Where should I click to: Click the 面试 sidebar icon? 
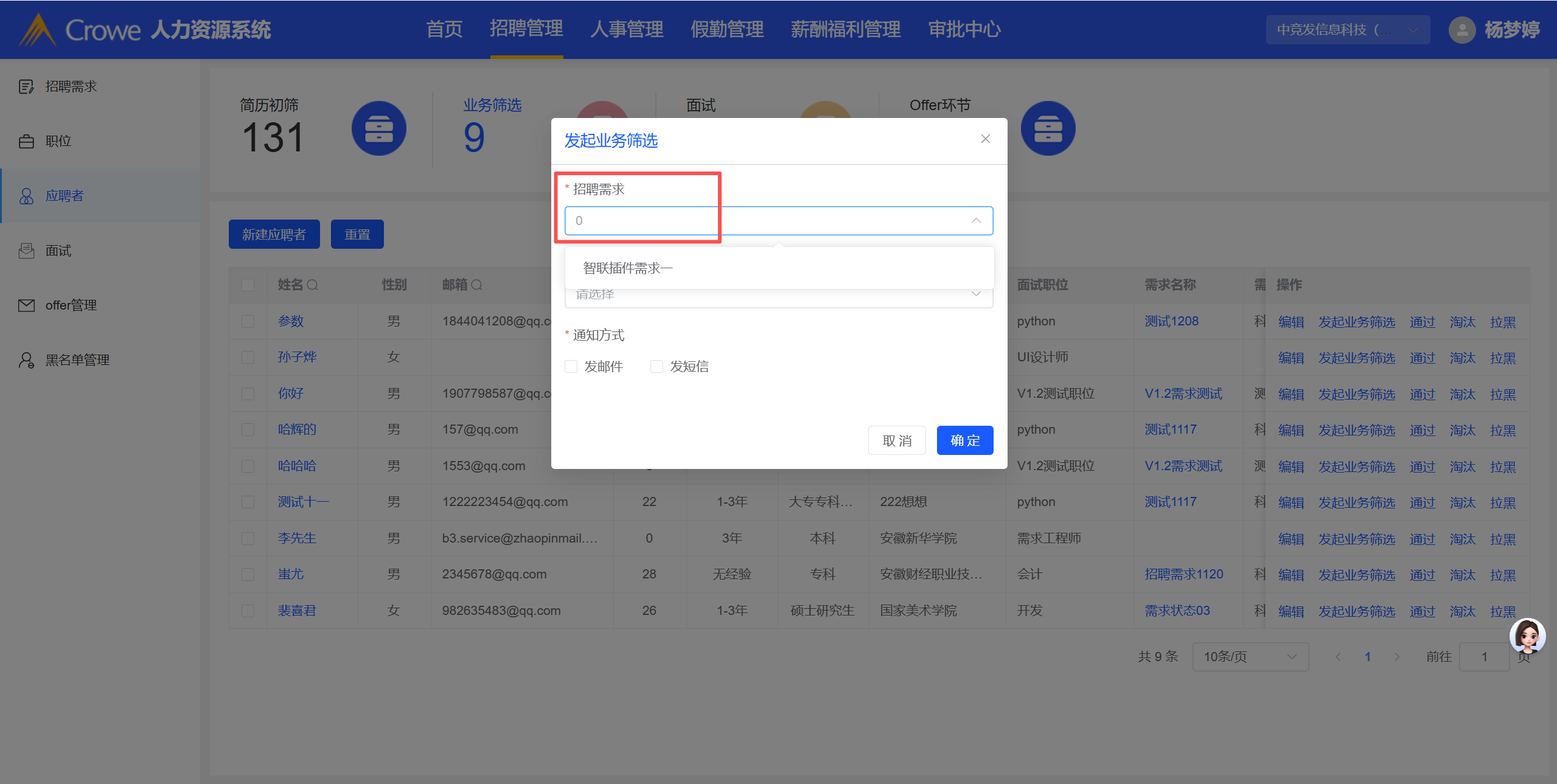coord(26,251)
